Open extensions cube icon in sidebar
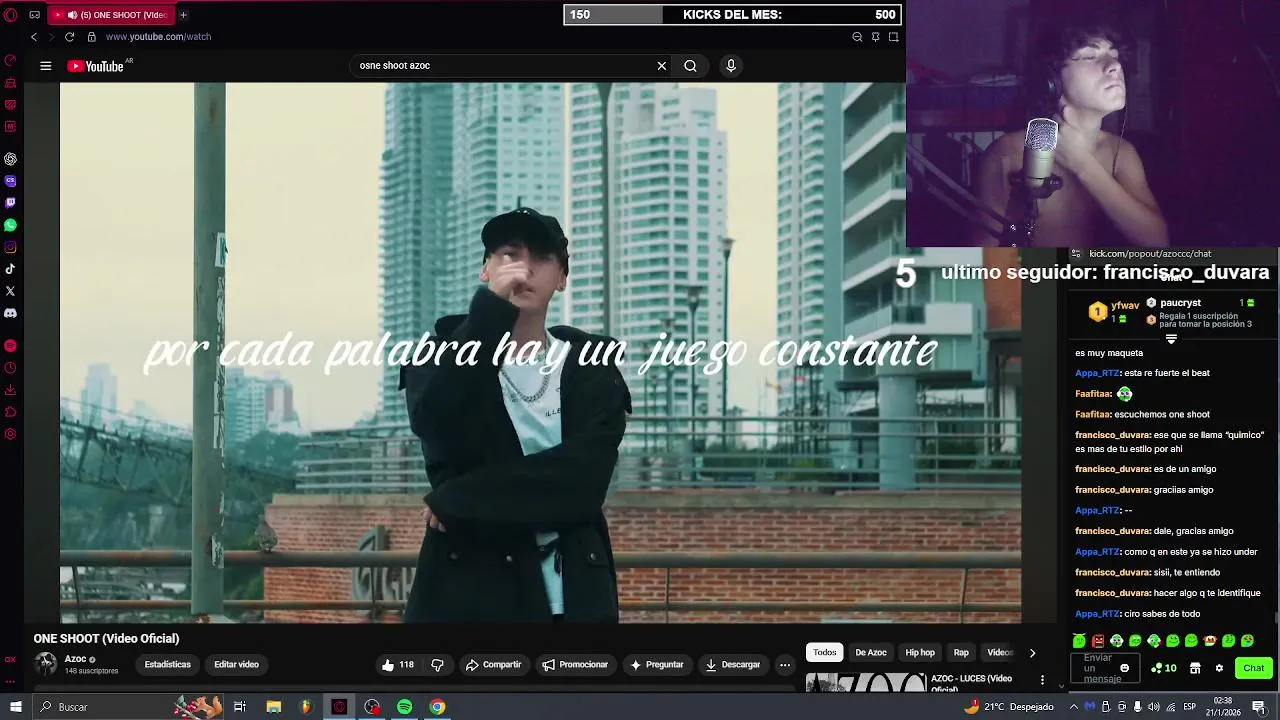Screen dimensions: 1280x720 (10, 412)
